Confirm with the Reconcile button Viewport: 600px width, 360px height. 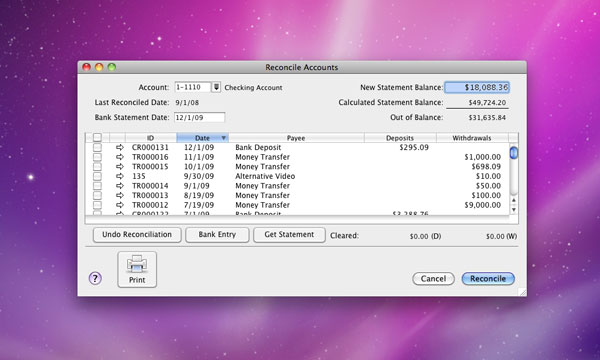[x=488, y=279]
